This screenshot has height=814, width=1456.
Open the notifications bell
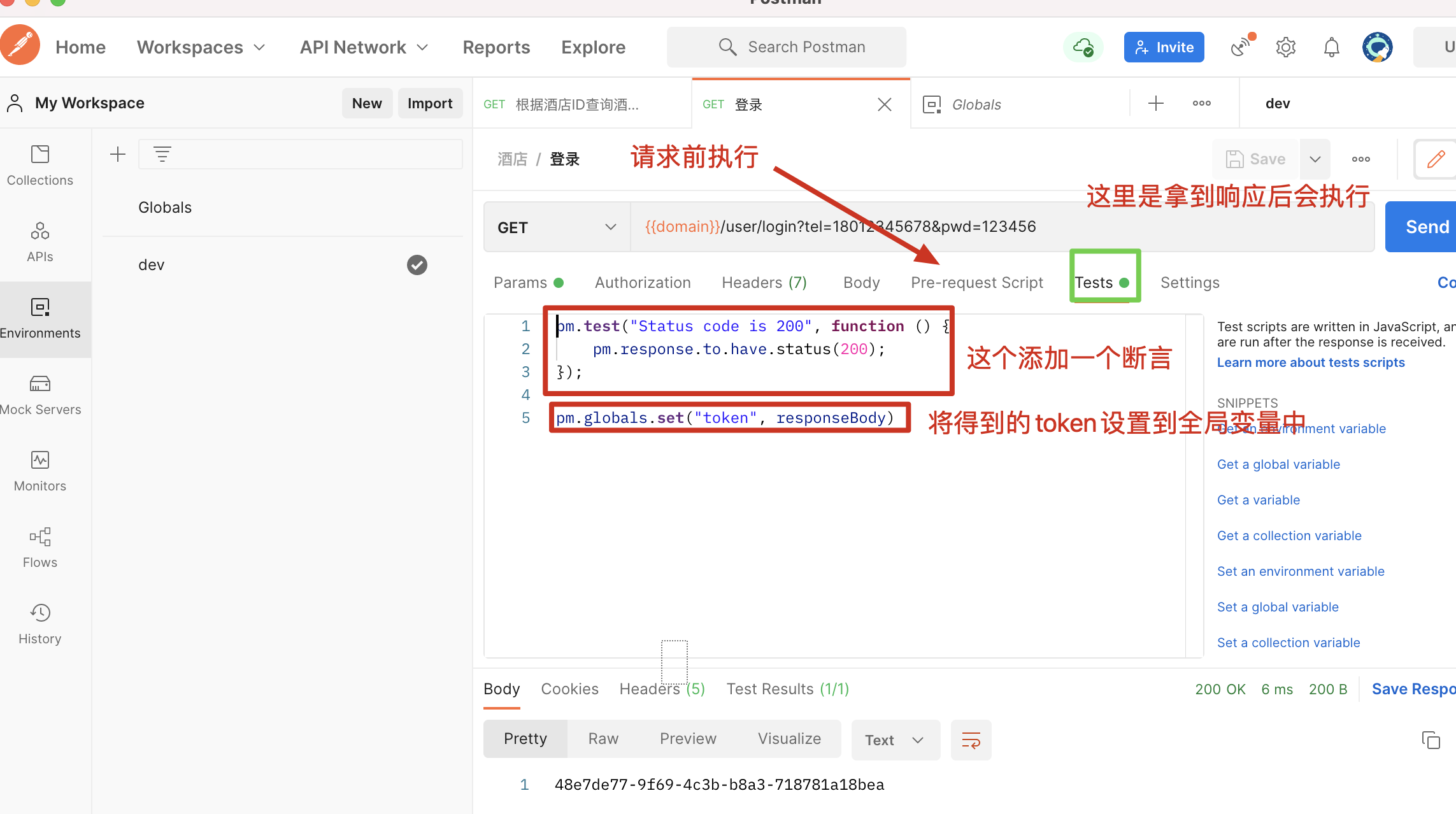1331,47
